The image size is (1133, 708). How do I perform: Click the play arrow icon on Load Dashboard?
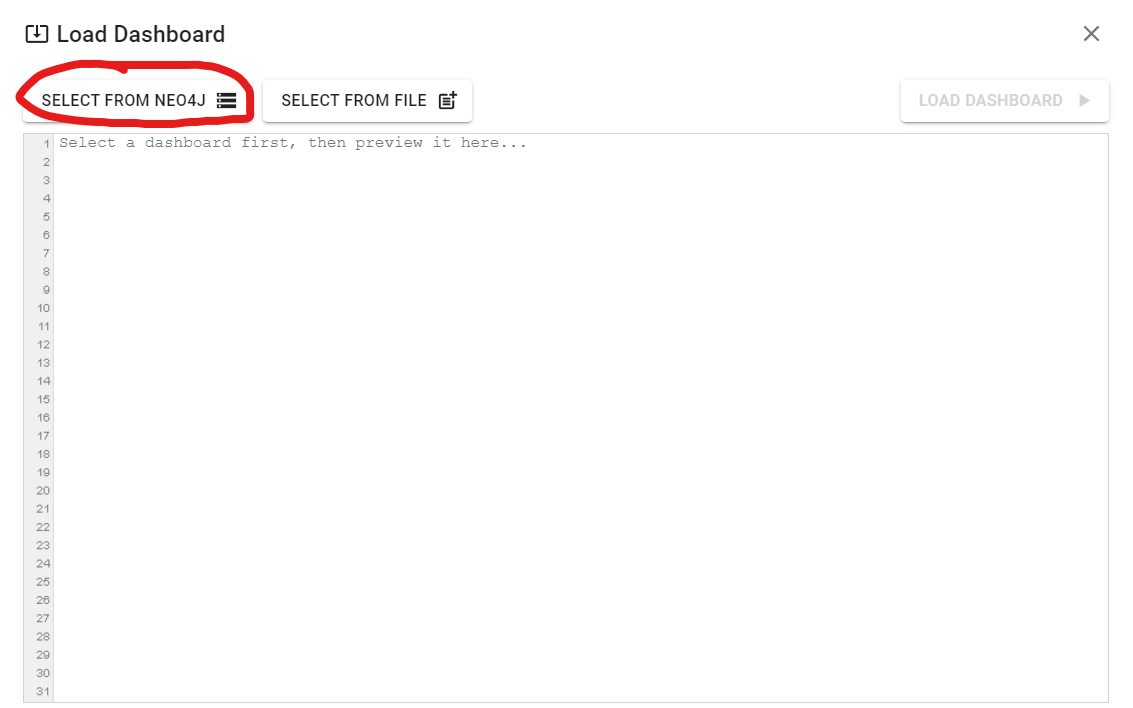[1084, 100]
